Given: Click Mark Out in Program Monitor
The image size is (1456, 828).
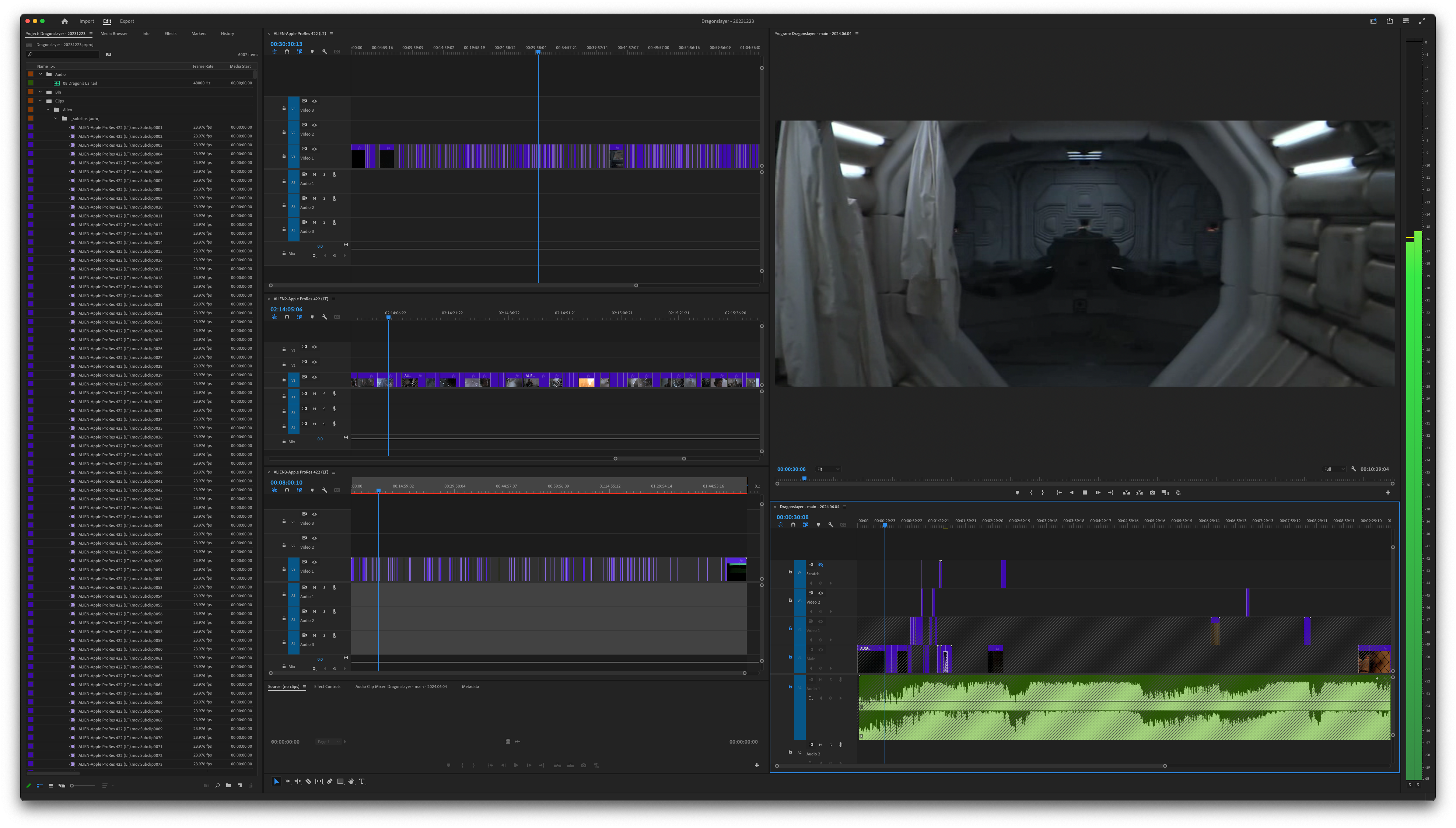Looking at the screenshot, I should pos(1043,492).
